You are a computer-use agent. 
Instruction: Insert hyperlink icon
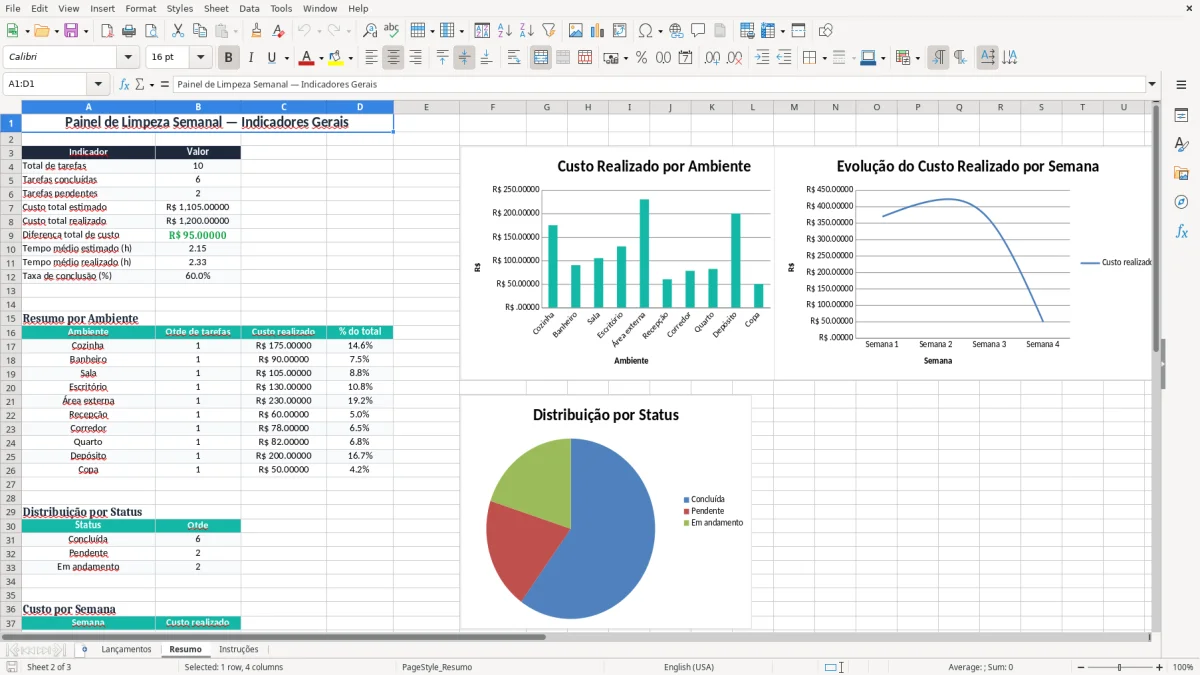(676, 31)
